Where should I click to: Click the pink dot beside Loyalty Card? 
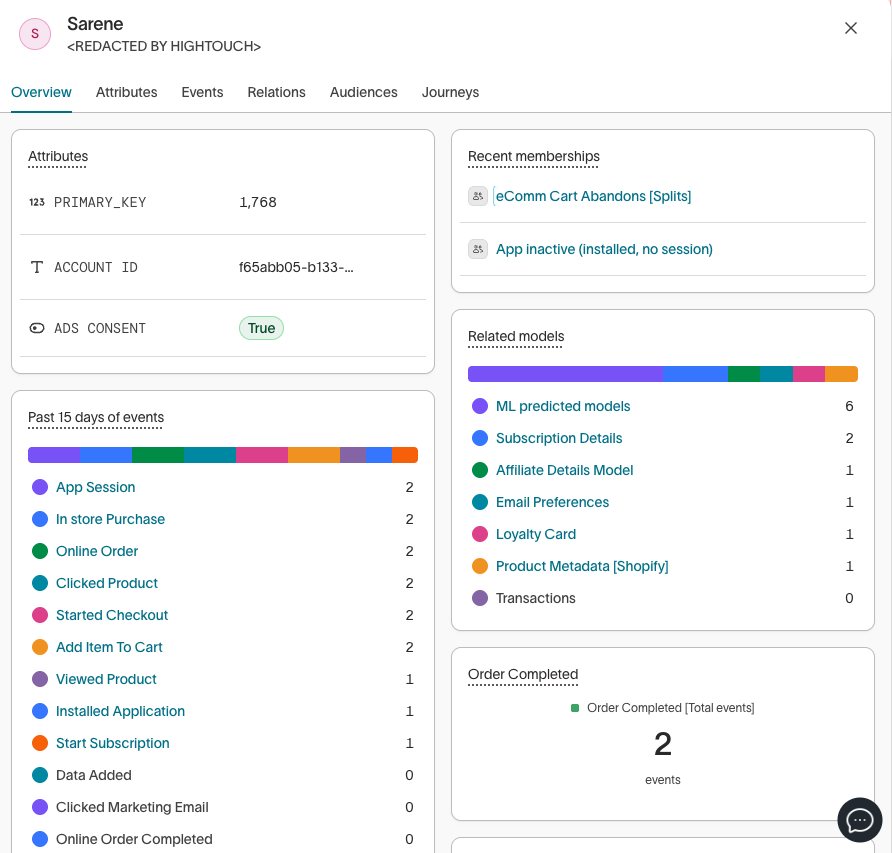pyautogui.click(x=478, y=534)
